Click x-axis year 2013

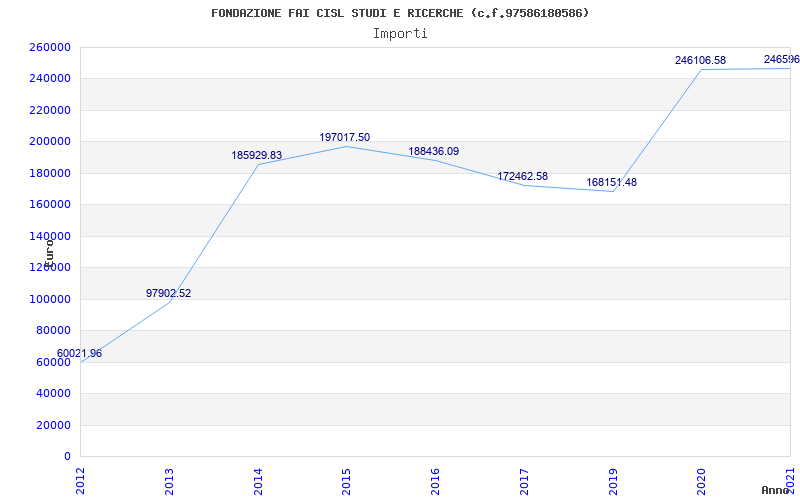click(x=170, y=481)
